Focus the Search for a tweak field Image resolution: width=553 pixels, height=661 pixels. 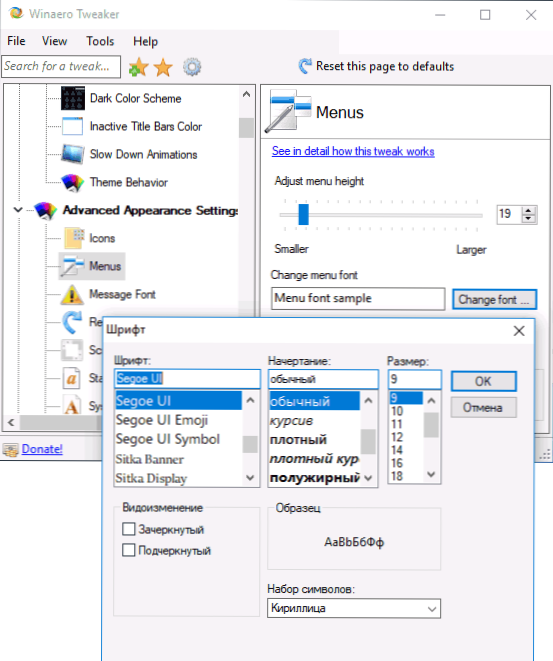coord(61,67)
